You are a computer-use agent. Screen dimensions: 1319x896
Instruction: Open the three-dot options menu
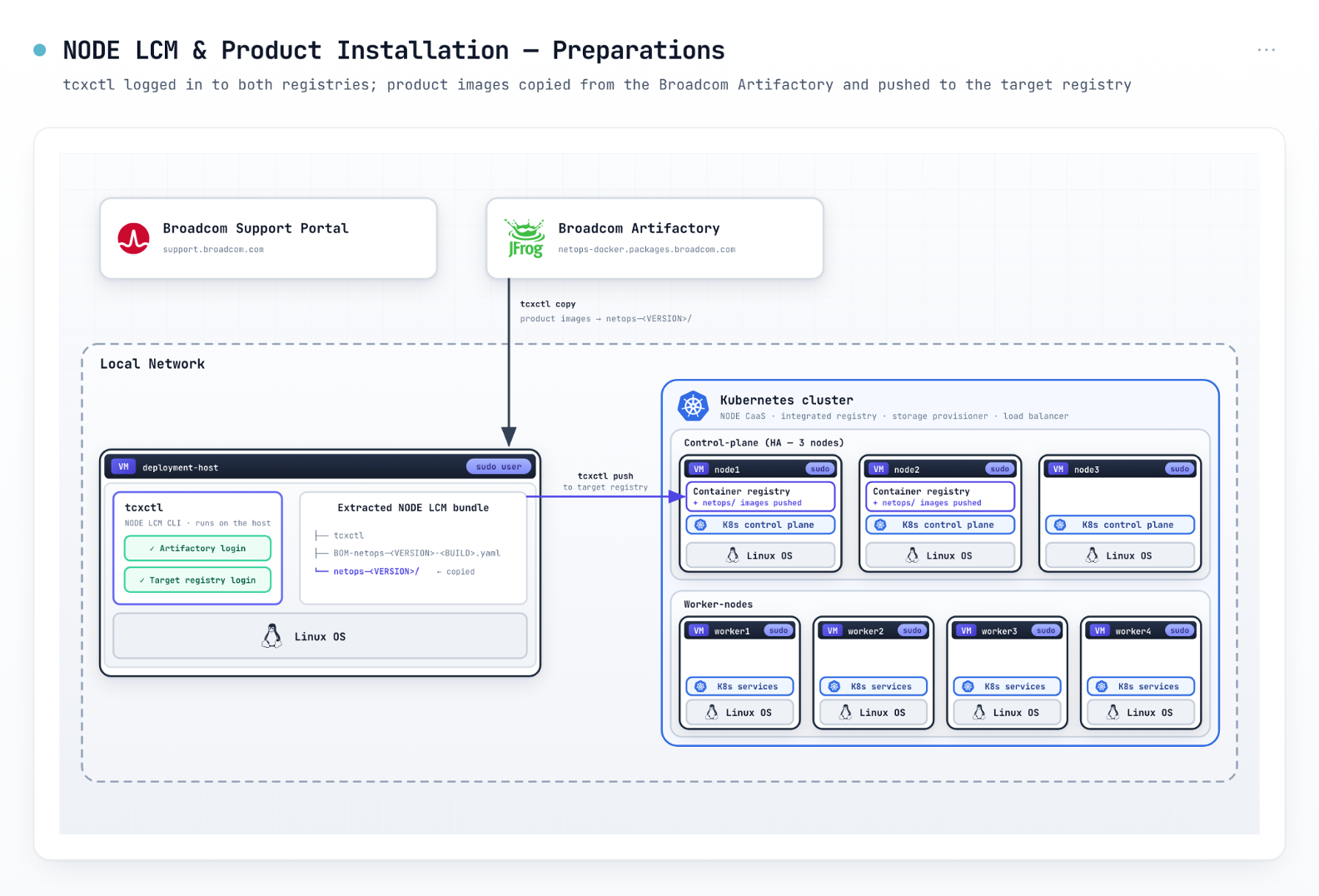point(1266,50)
